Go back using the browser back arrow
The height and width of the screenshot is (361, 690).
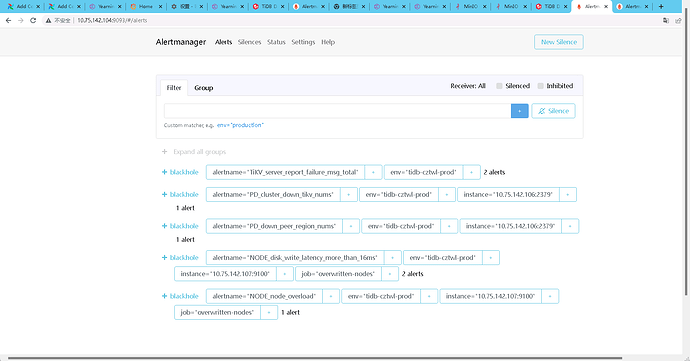(8, 20)
